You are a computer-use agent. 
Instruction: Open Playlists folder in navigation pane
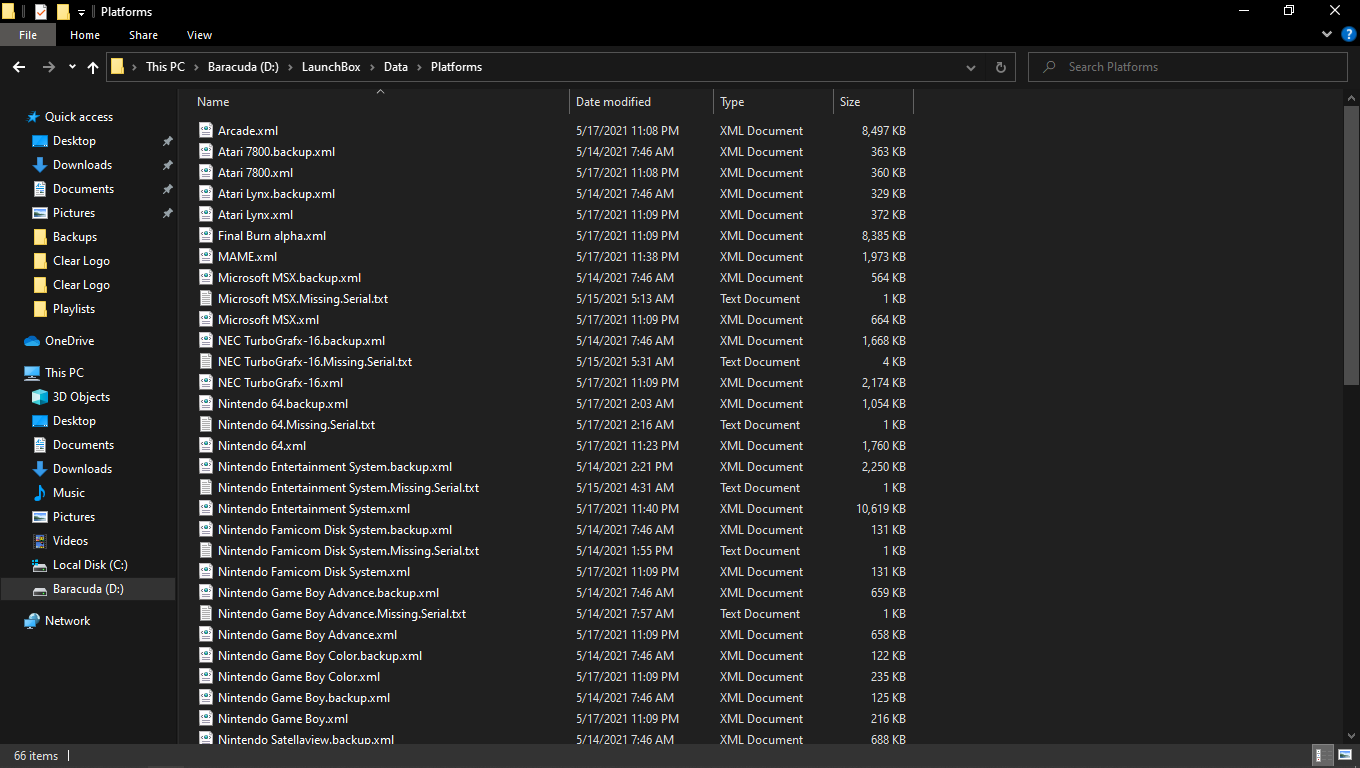coord(74,309)
